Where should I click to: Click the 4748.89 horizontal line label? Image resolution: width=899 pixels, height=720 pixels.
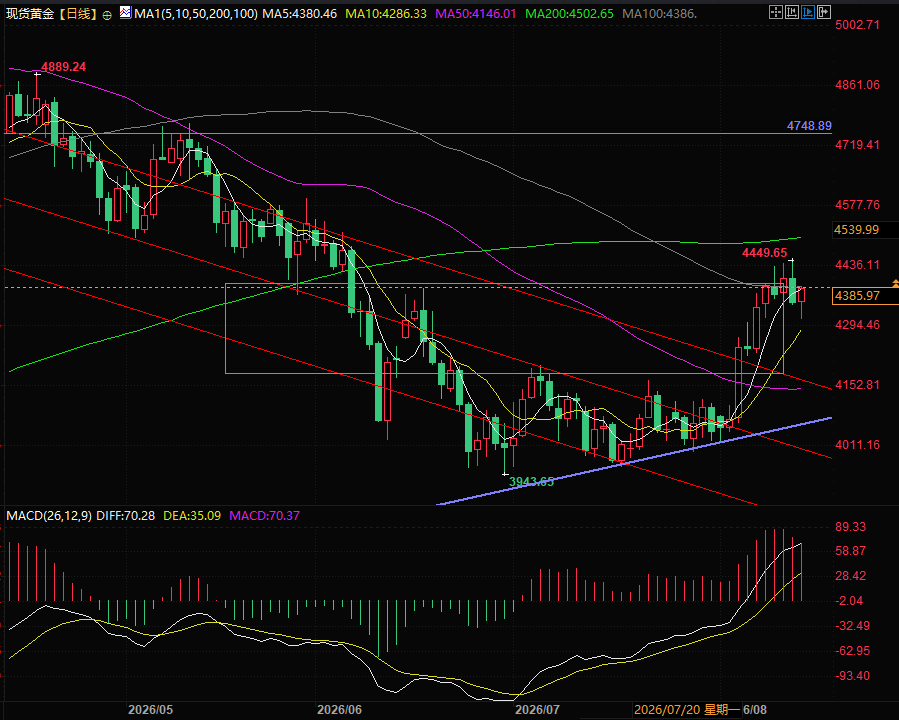[809, 126]
